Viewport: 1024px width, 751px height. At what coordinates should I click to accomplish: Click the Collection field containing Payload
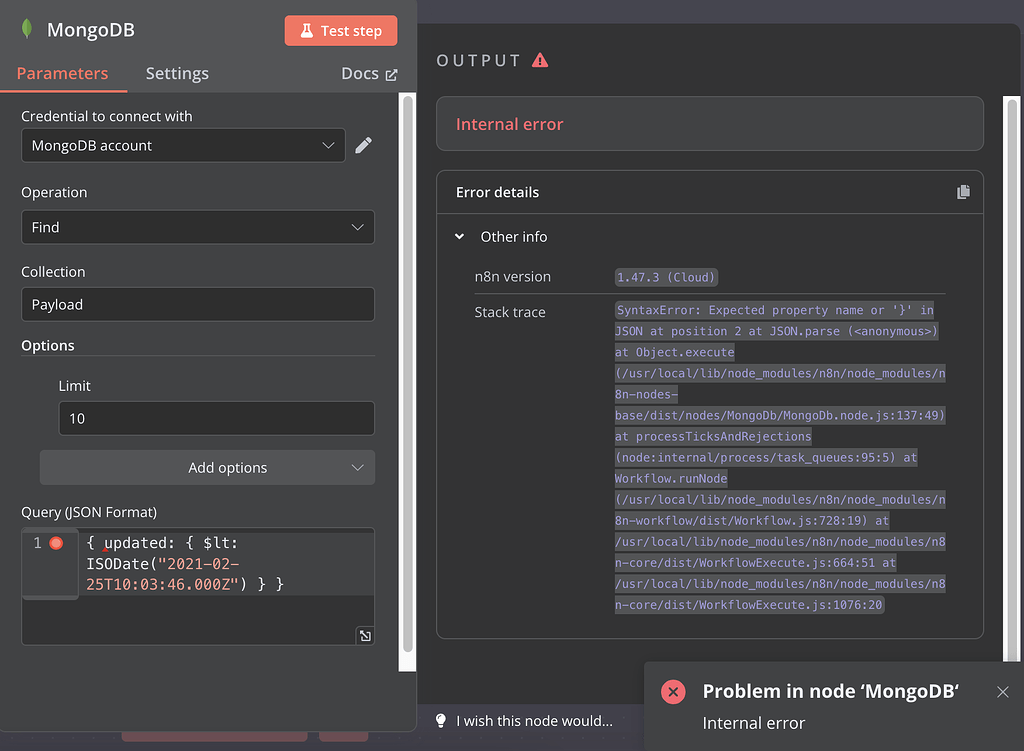click(197, 304)
